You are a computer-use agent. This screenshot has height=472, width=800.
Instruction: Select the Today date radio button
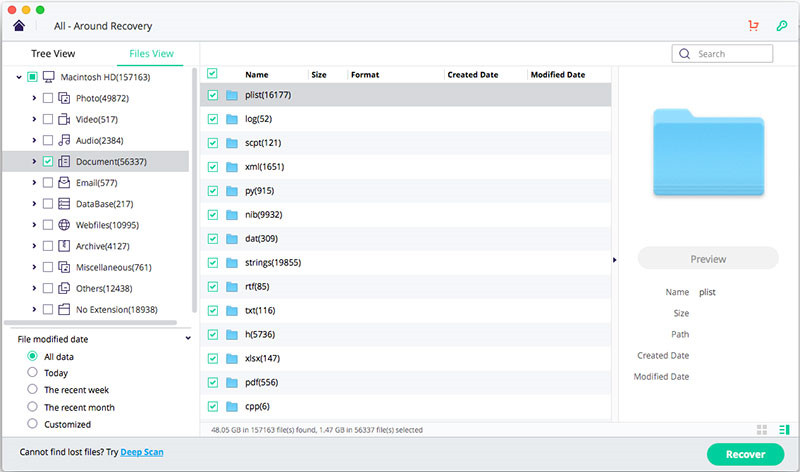pos(33,373)
